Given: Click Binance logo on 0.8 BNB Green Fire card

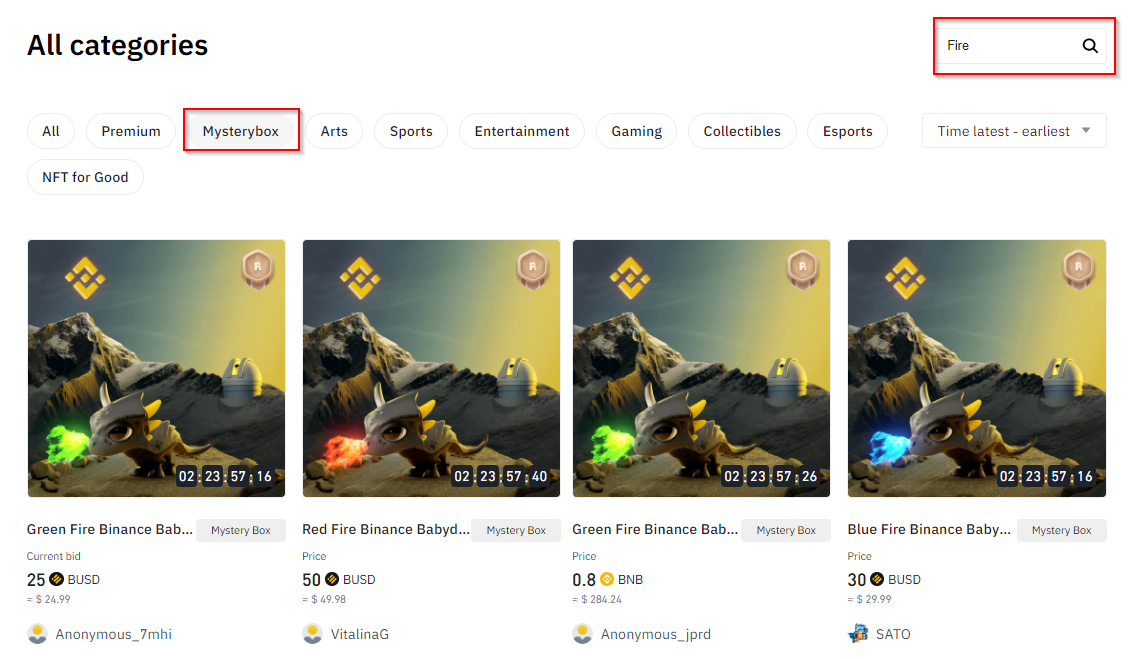Looking at the screenshot, I should pos(630,278).
